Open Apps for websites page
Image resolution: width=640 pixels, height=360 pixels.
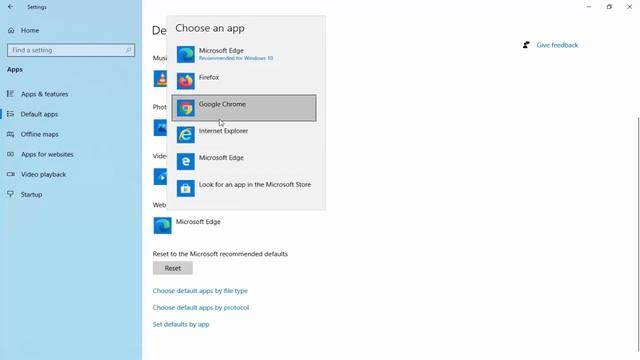(47, 154)
